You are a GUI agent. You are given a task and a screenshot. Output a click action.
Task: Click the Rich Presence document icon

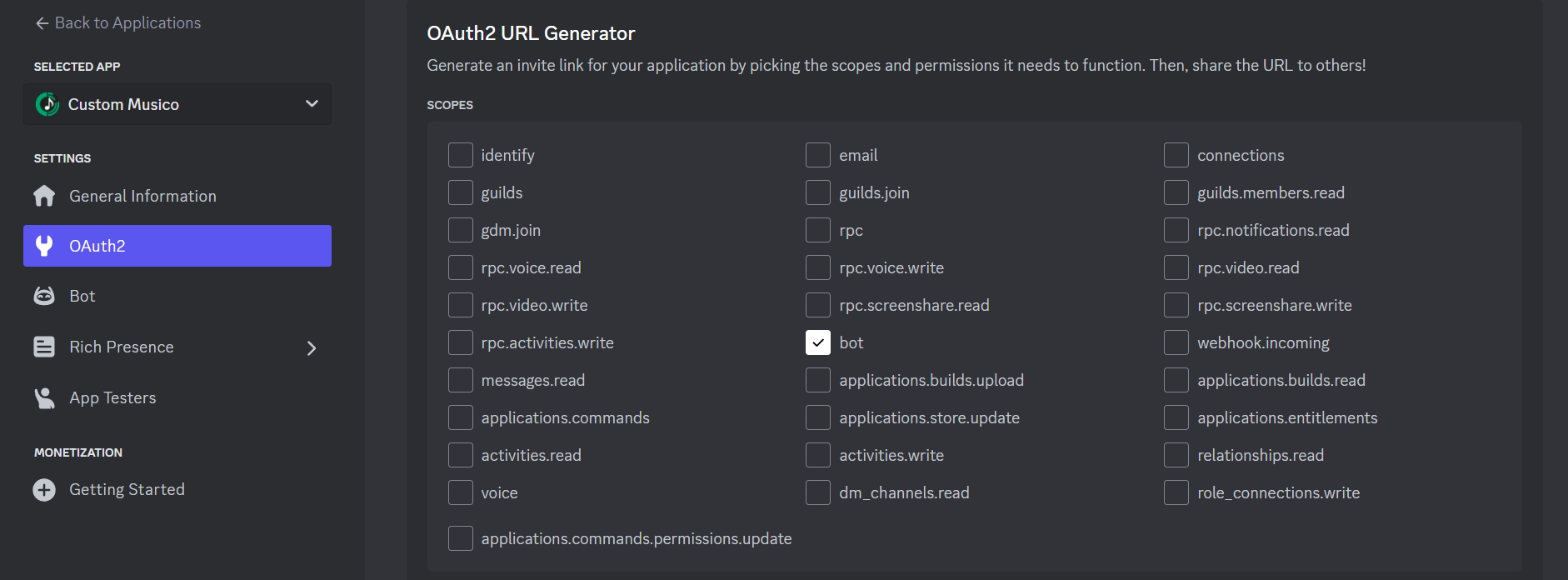(x=44, y=347)
